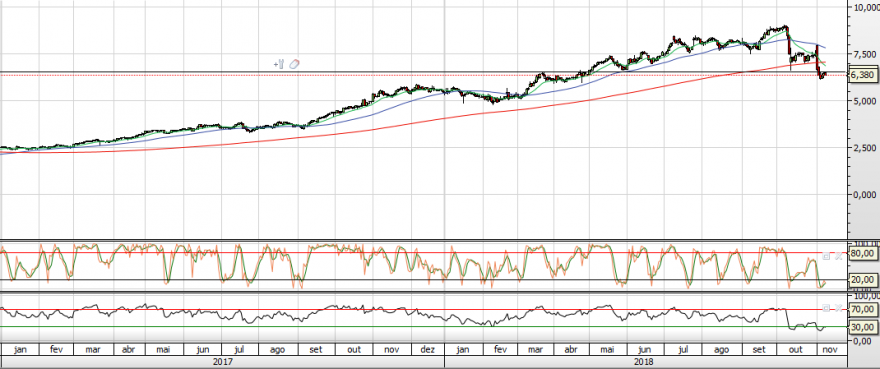Click the set 2017 month label
The image size is (880, 369).
point(317,349)
